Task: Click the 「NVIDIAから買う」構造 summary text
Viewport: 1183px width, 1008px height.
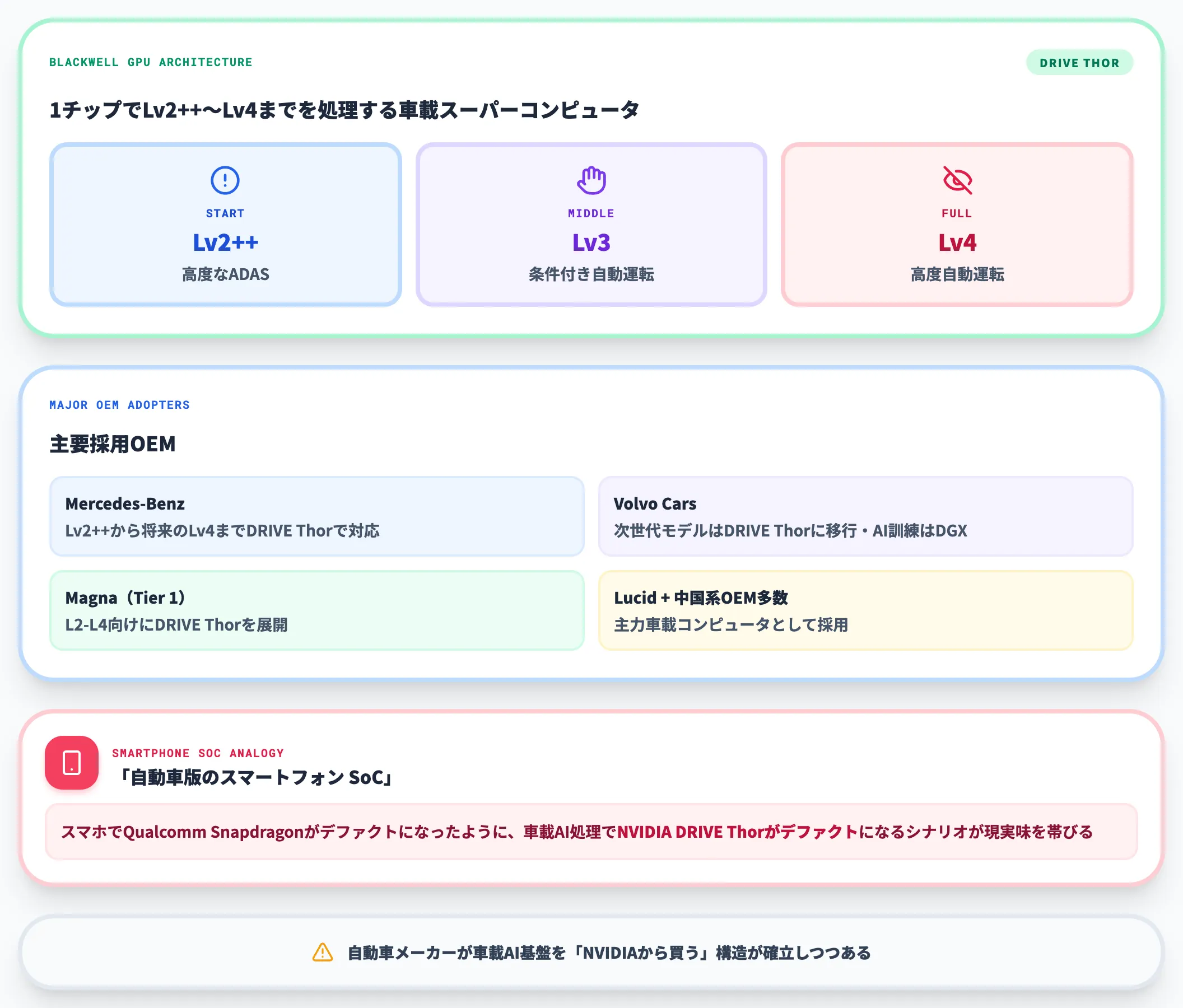Action: tap(609, 953)
